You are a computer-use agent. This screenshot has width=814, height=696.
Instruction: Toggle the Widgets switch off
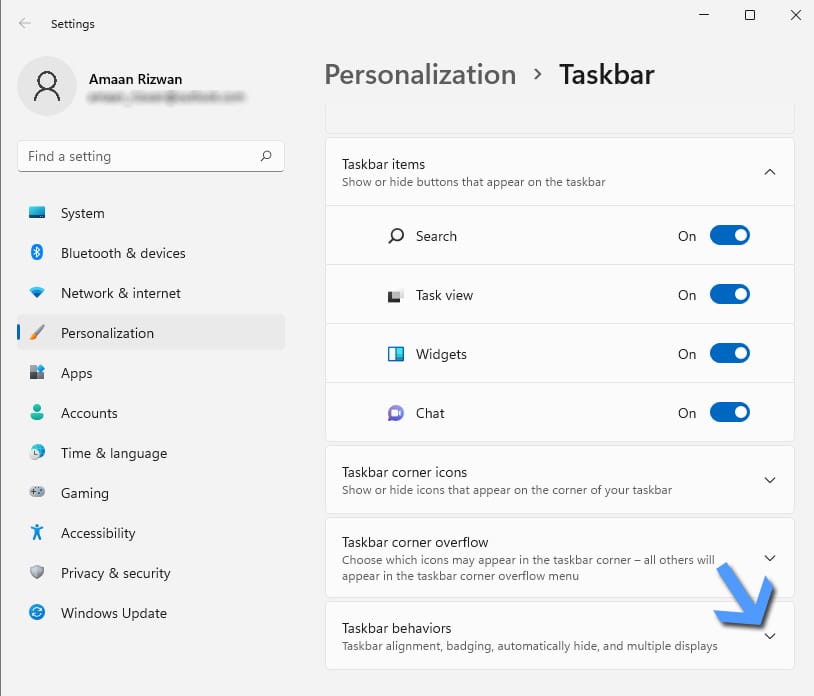click(729, 353)
